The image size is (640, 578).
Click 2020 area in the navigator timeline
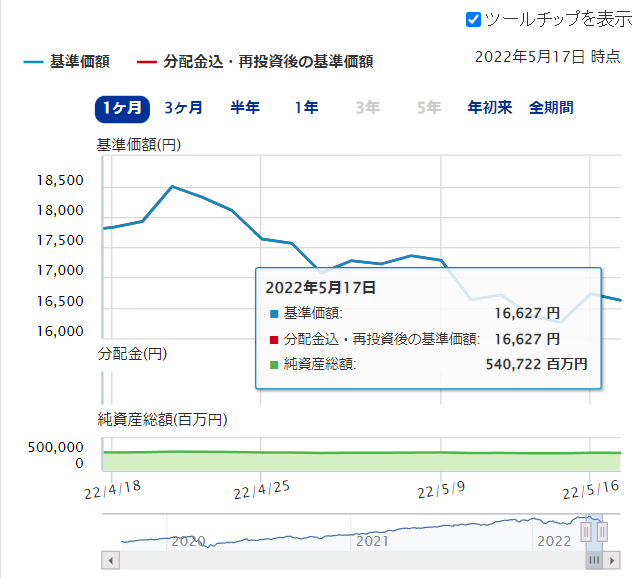click(188, 540)
